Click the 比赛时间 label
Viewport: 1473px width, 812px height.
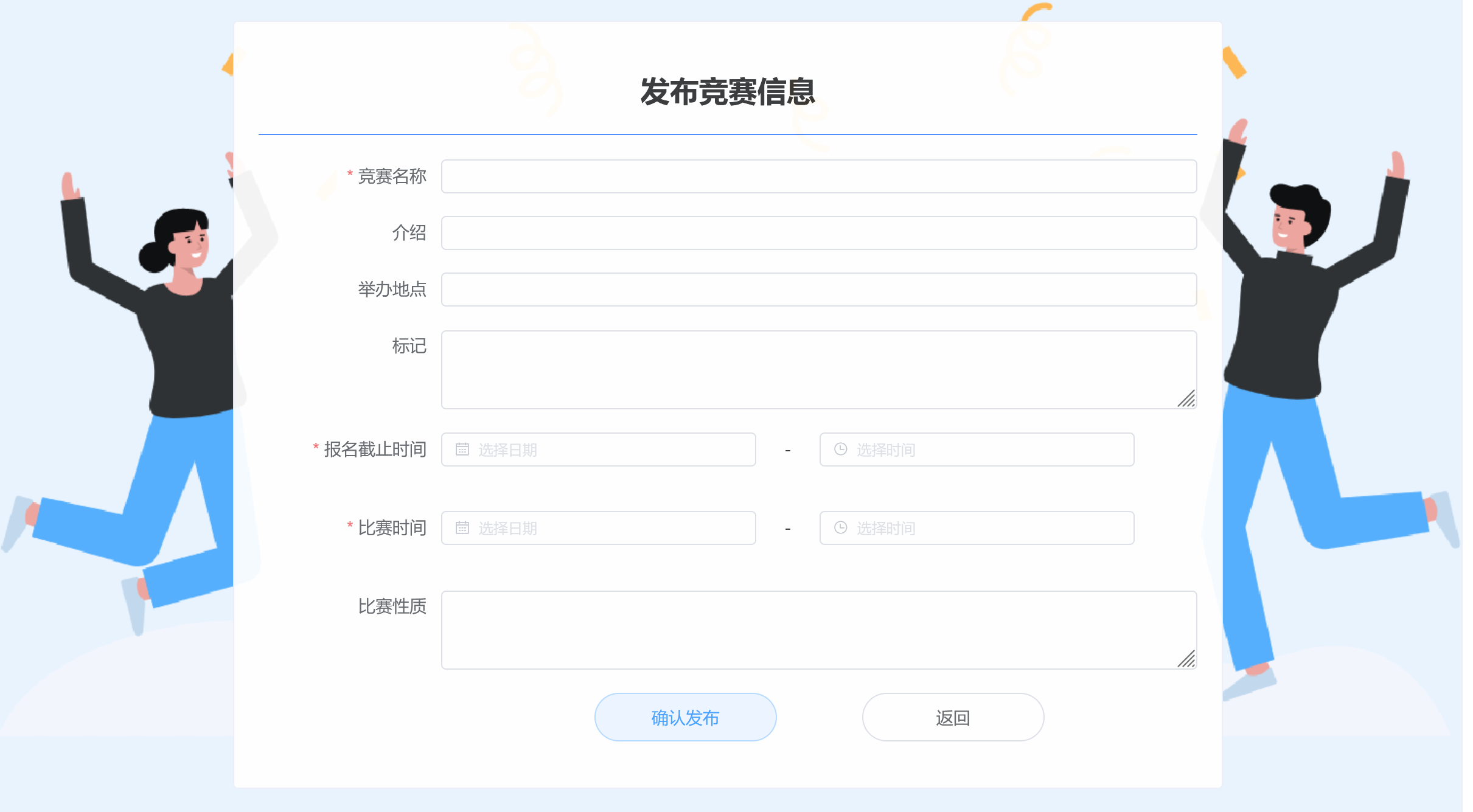392,528
